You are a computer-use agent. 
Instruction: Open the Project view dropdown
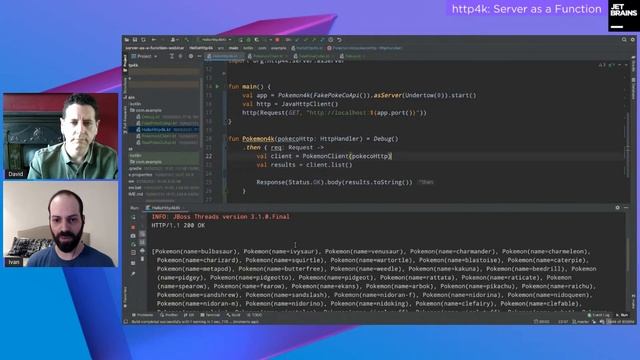point(144,56)
